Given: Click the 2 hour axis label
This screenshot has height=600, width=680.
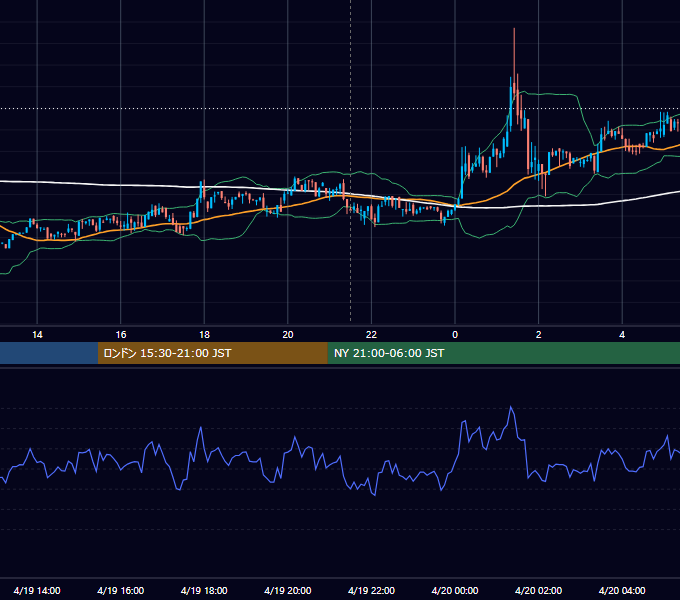Looking at the screenshot, I should pyautogui.click(x=539, y=335).
